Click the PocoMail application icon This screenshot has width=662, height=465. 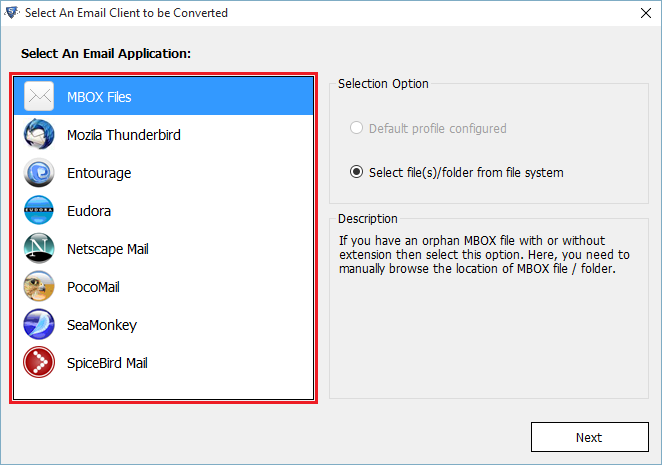tap(39, 287)
